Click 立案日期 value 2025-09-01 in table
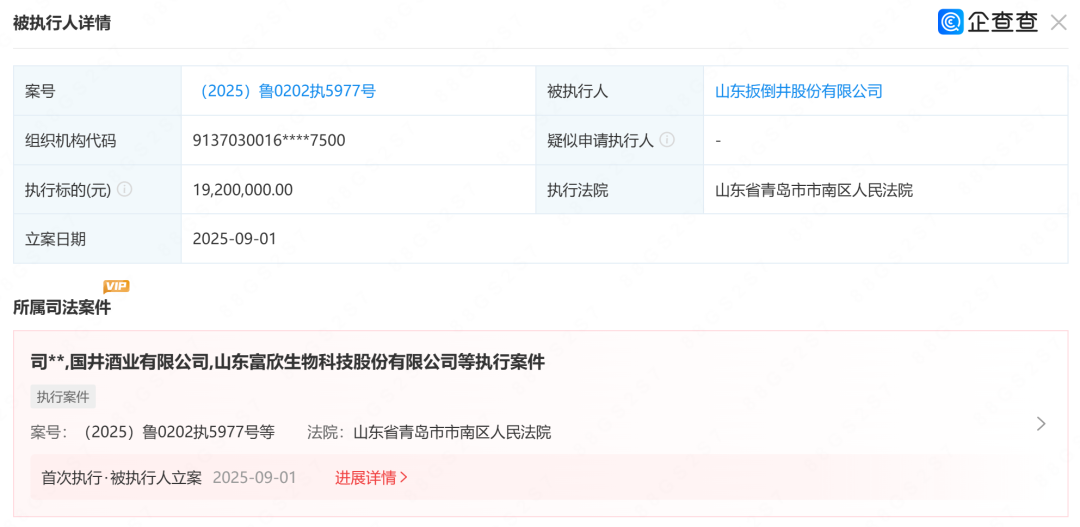The height and width of the screenshot is (527, 1080). click(x=235, y=239)
